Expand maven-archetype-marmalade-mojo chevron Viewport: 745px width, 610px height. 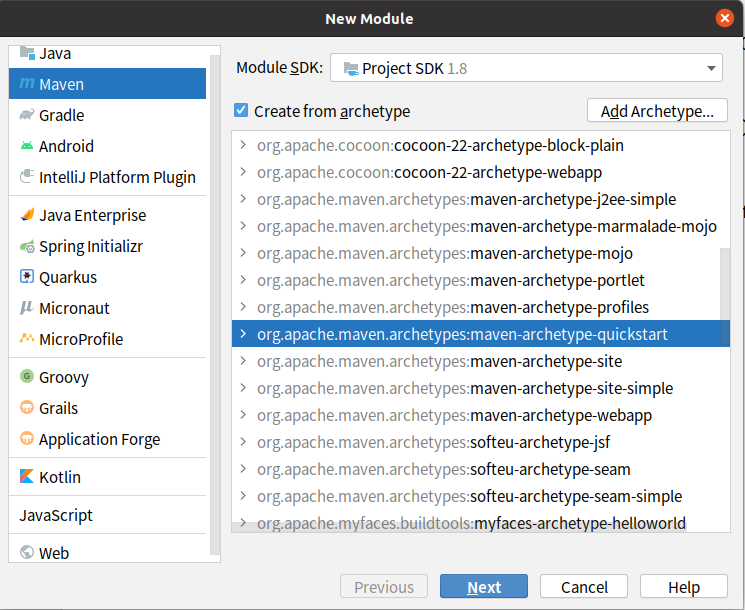tap(243, 226)
